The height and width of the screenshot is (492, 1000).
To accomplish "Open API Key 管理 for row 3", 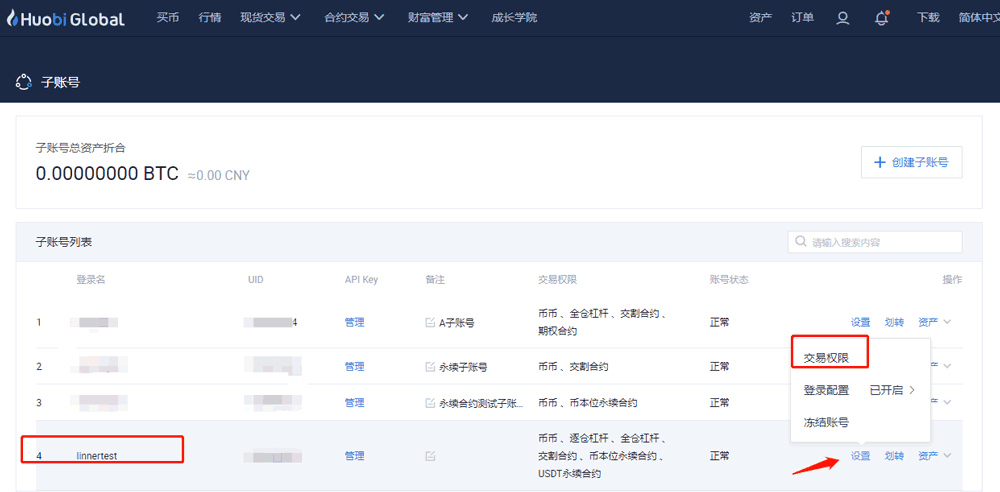I will (355, 403).
